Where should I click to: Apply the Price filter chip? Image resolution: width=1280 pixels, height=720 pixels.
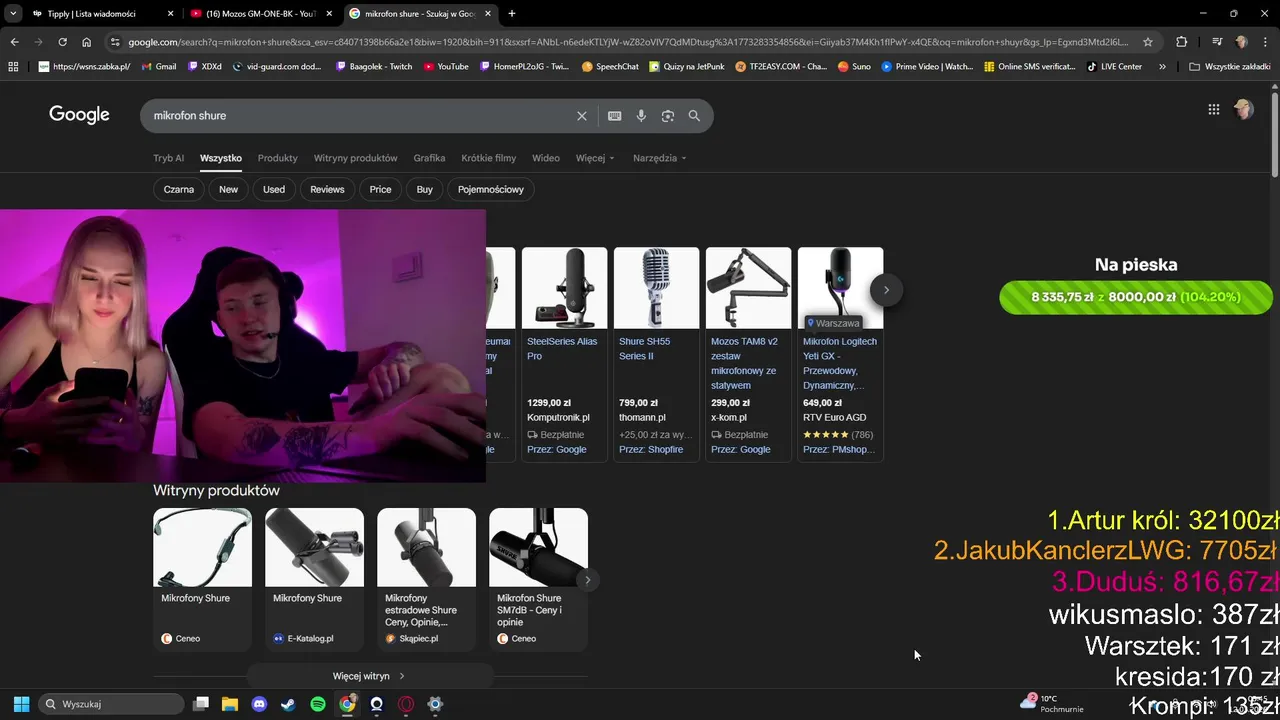point(380,189)
